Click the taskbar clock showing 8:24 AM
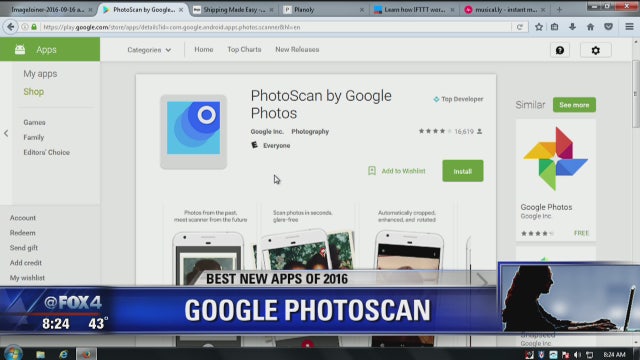Viewport: 640px width, 360px height. 614,355
